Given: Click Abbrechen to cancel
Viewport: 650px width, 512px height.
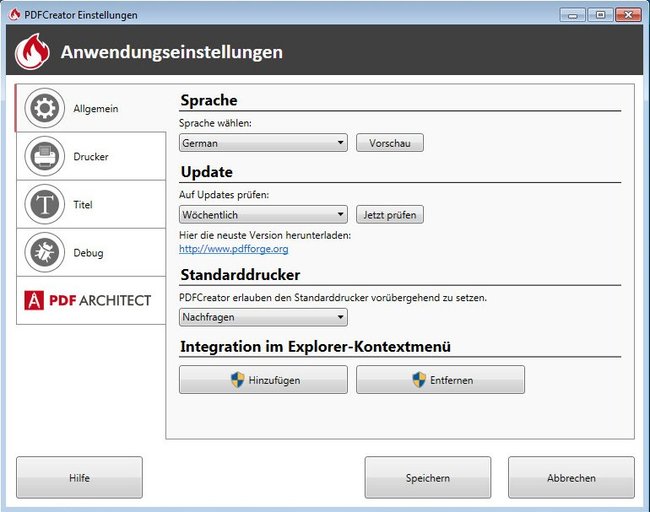Looking at the screenshot, I should [x=571, y=478].
